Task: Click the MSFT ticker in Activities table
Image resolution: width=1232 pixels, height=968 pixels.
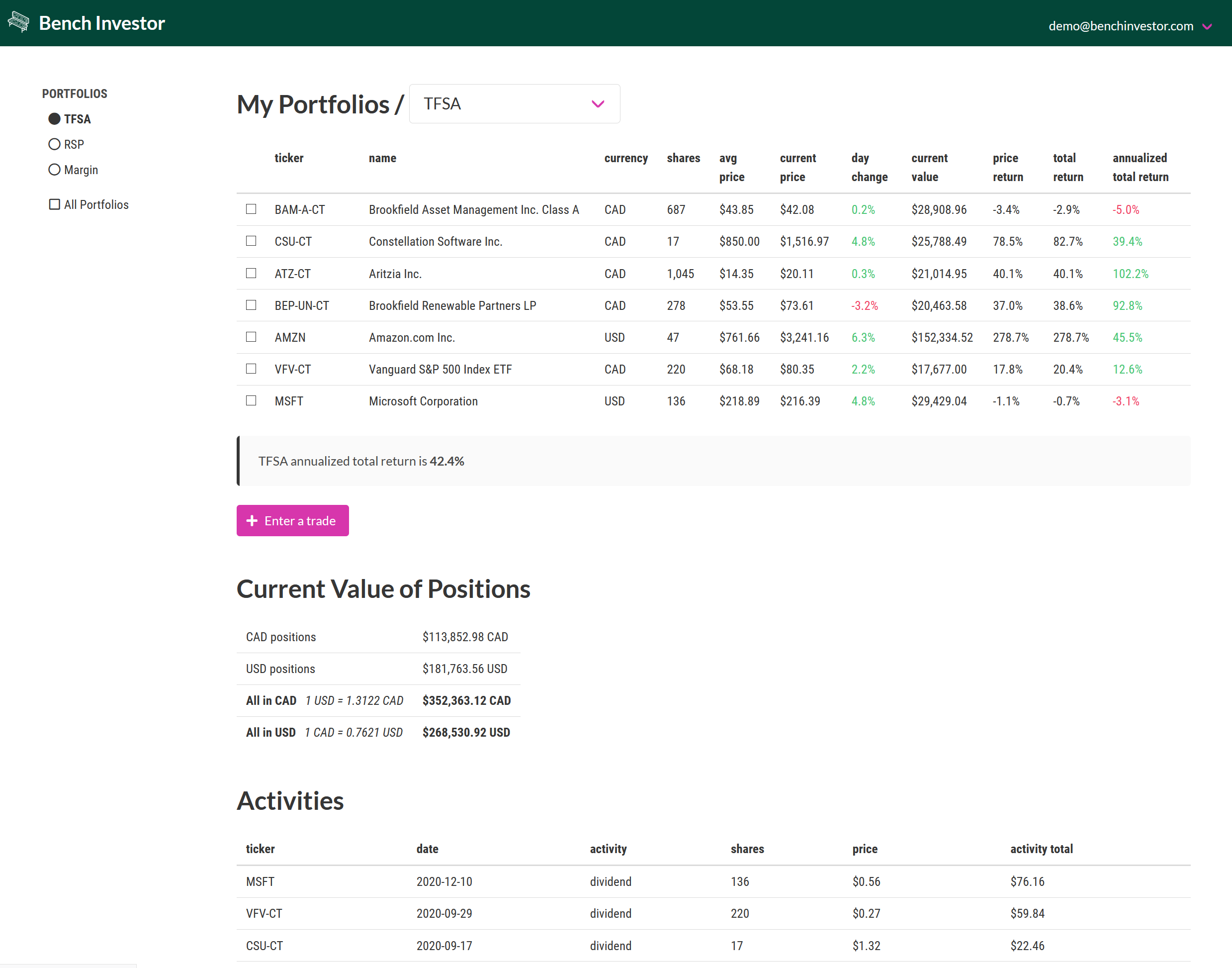Action: (260, 881)
